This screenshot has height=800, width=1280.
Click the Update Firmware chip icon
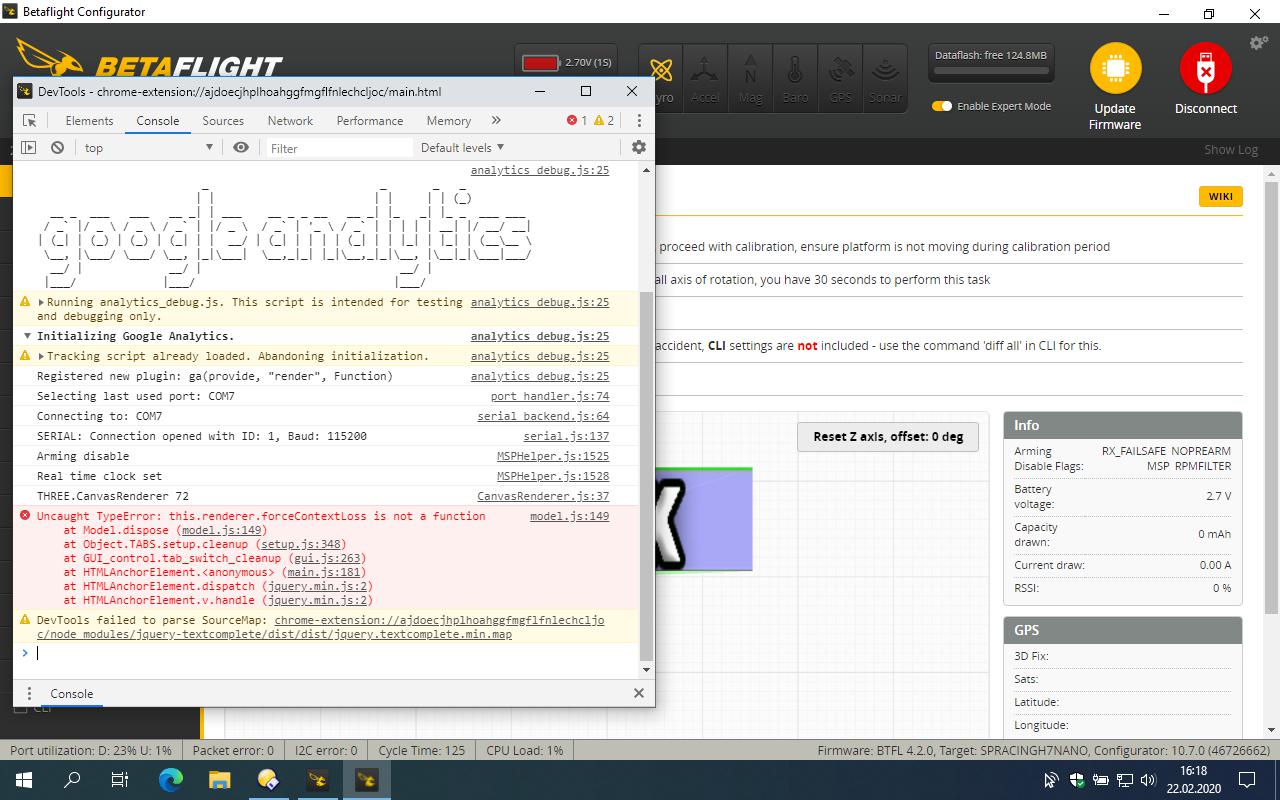pyautogui.click(x=1115, y=69)
